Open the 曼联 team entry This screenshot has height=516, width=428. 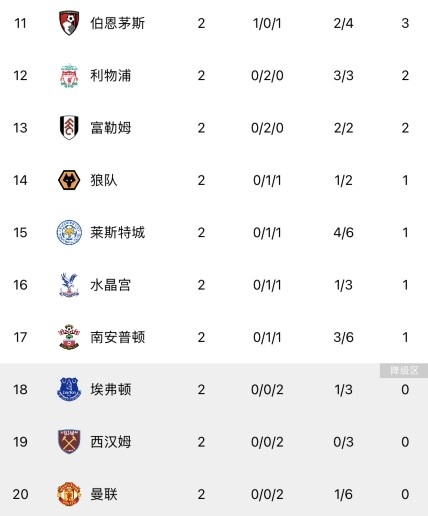[x=104, y=494]
